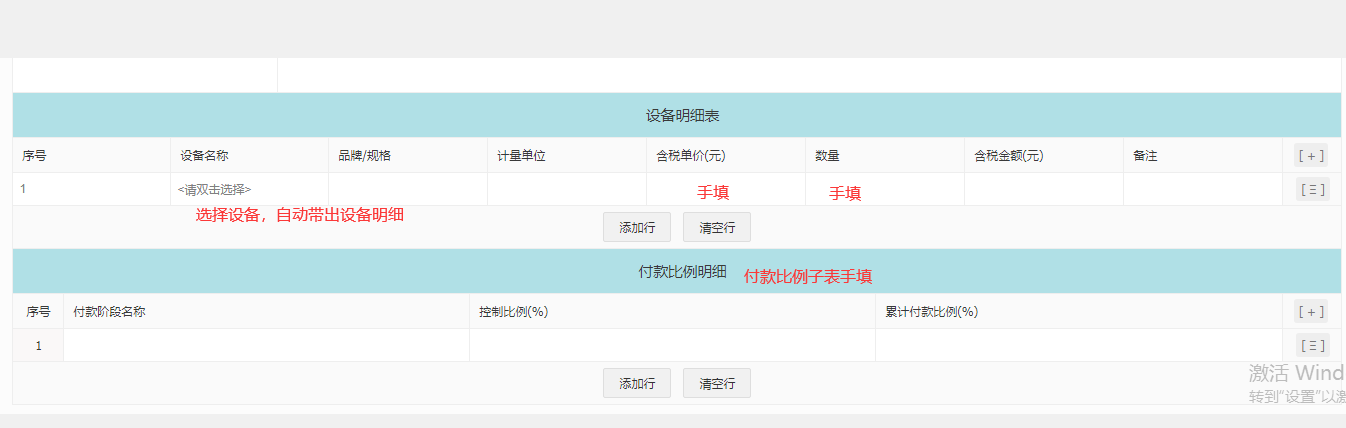Select the <请双击选择> 设备名称 cell
Image resolution: width=1346 pixels, height=428 pixels.
249,189
